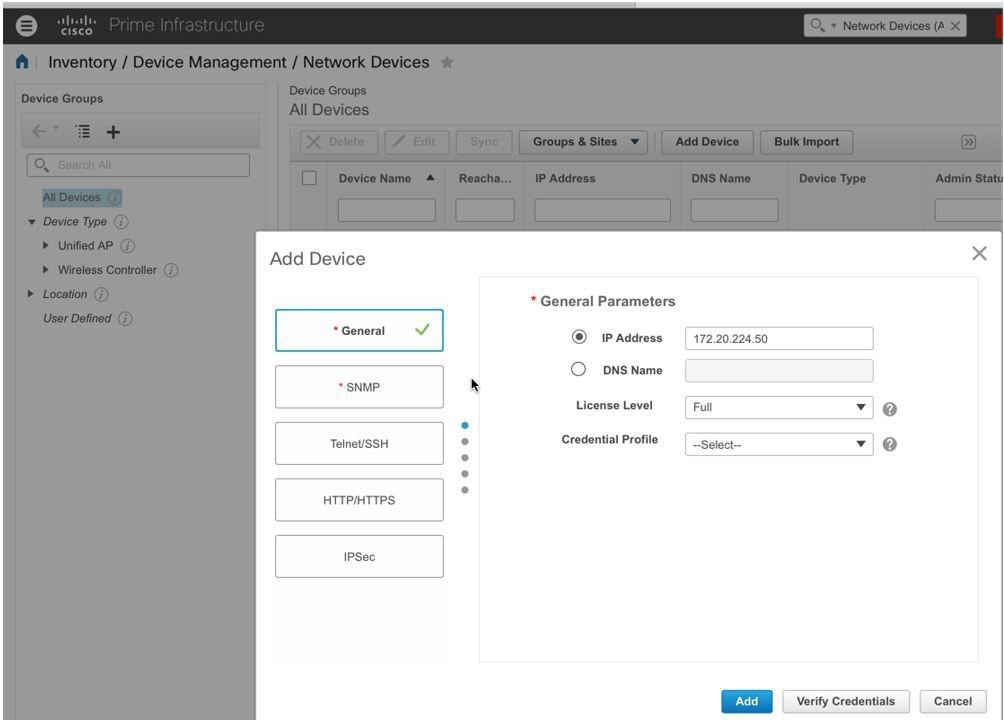
Task: Expand the toolbar overflow arrows
Action: click(x=969, y=142)
